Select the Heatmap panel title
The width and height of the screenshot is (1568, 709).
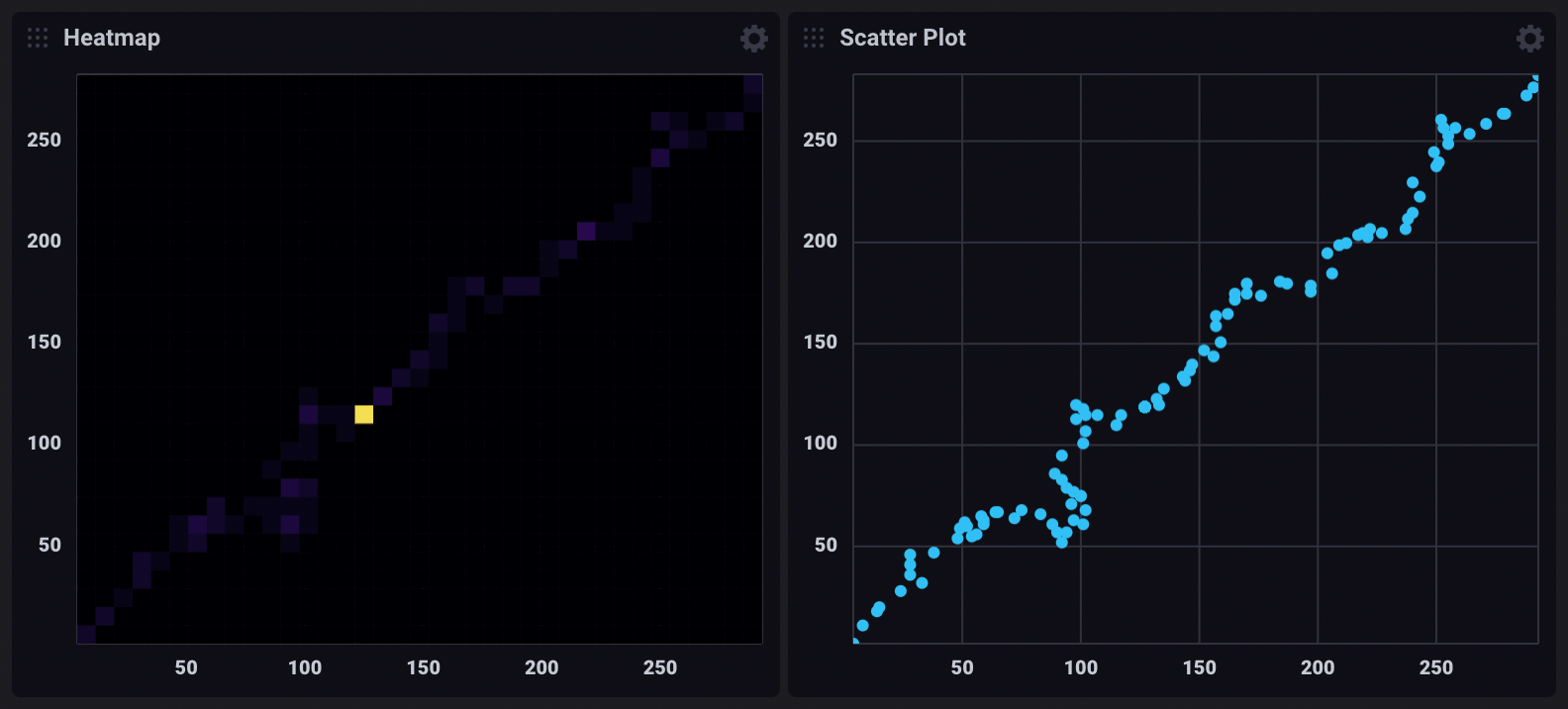112,38
